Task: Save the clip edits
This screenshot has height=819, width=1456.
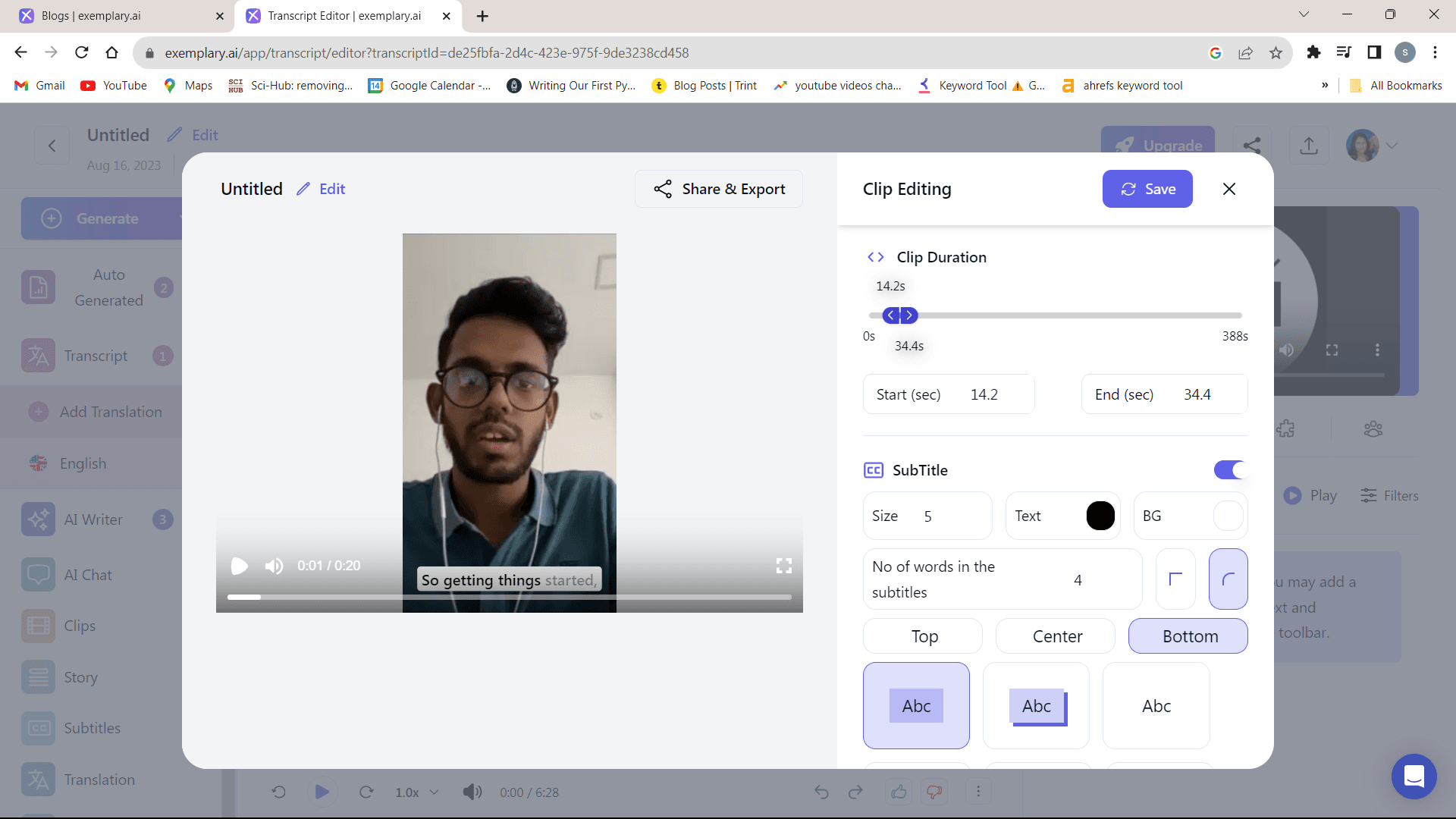Action: tap(1147, 189)
